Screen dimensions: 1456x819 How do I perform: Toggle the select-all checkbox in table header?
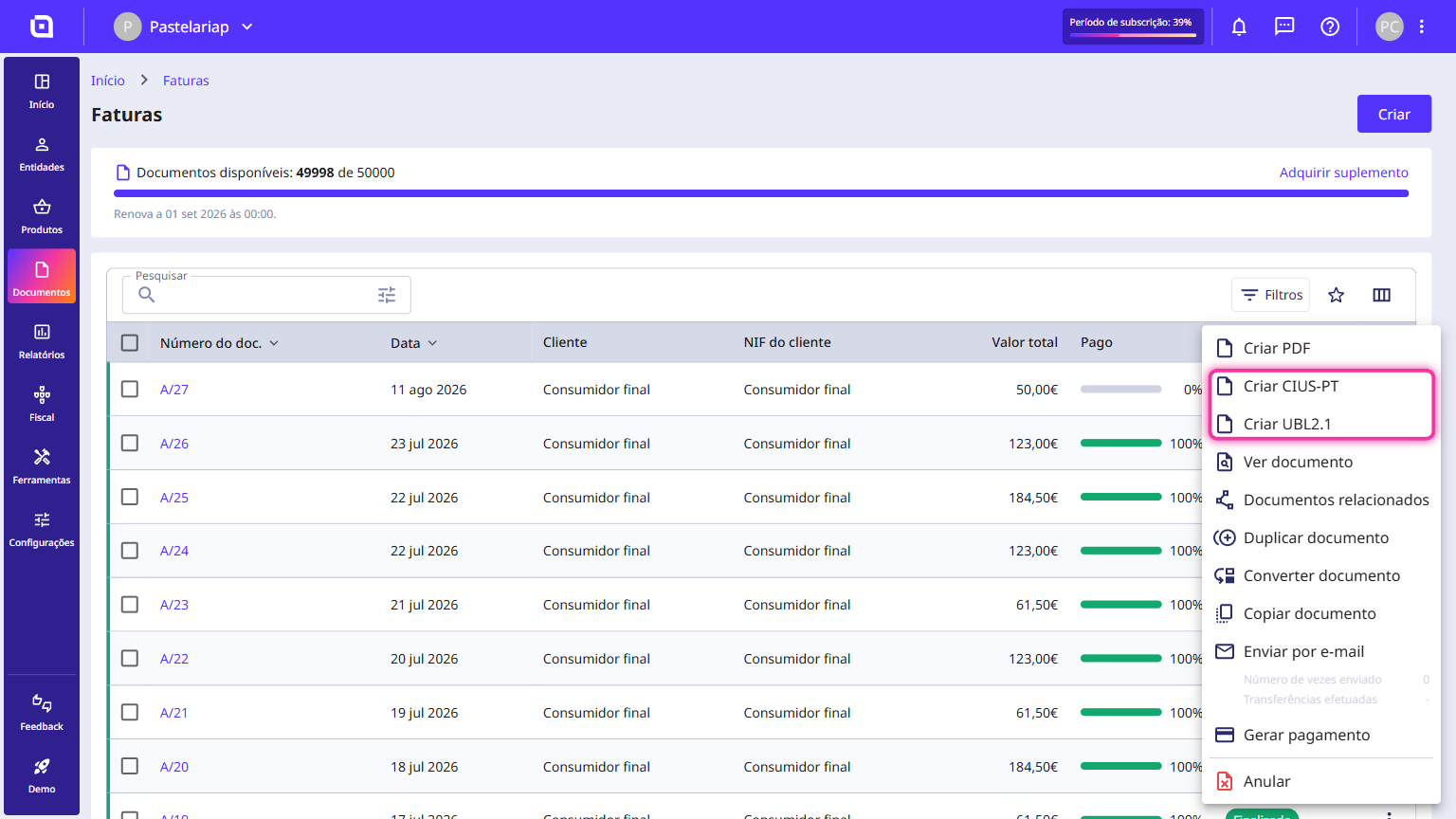coord(130,342)
